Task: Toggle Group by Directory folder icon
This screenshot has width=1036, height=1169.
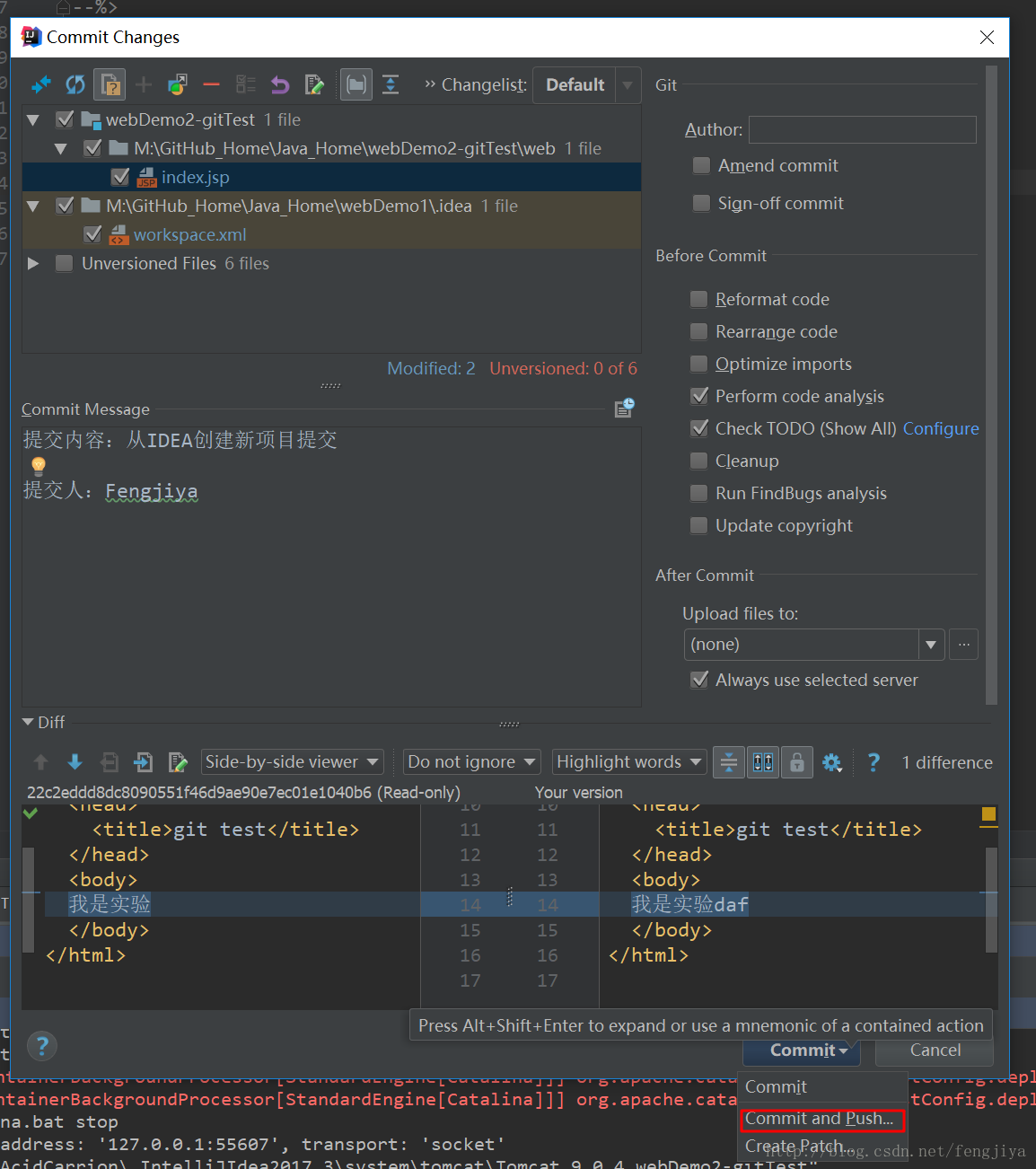Action: [x=356, y=85]
